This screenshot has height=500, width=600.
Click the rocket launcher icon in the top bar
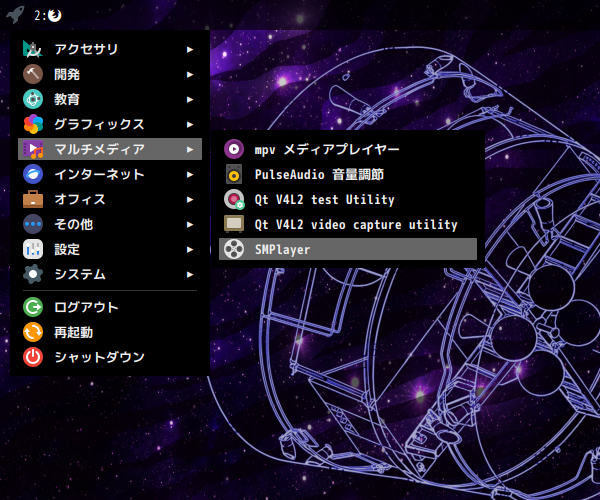(x=15, y=15)
